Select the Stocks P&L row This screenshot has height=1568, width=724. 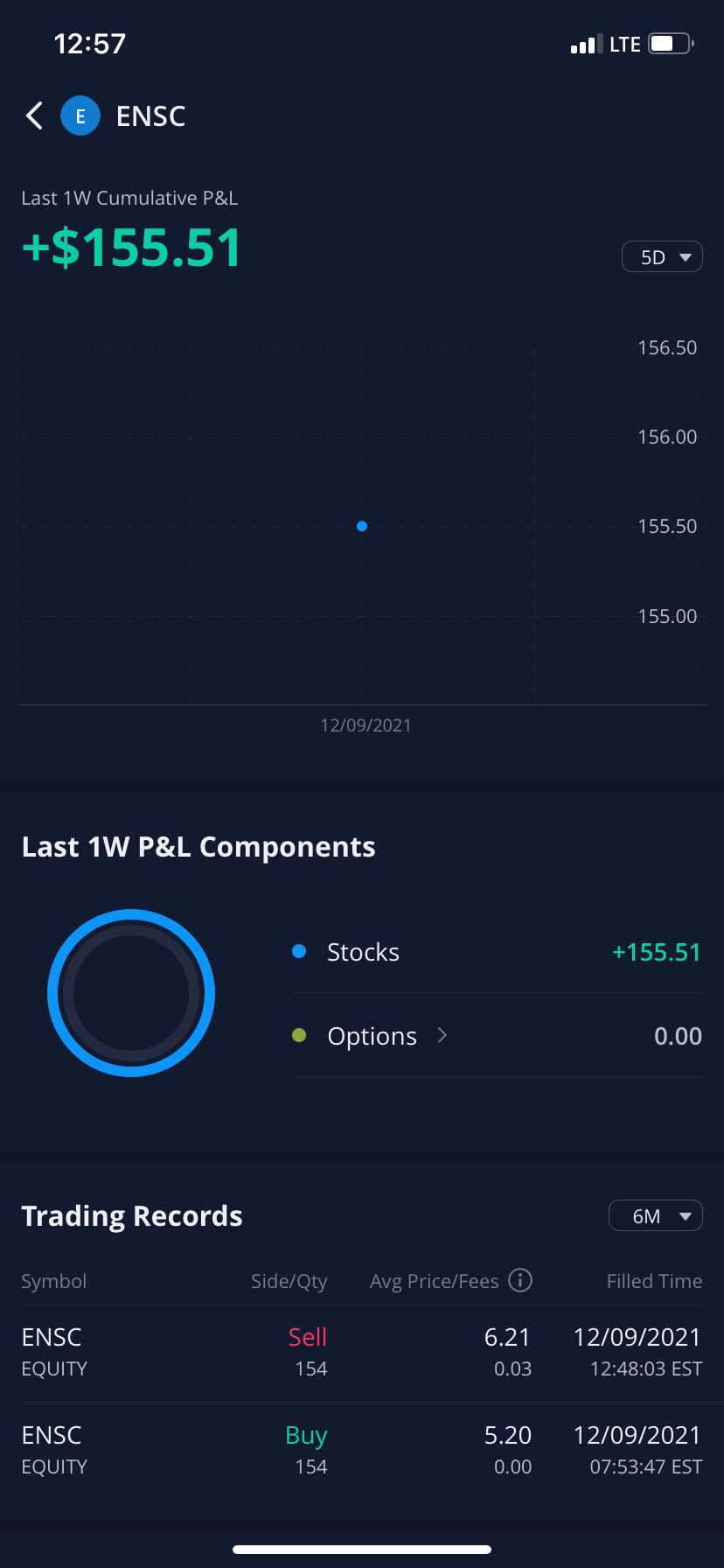pos(497,952)
